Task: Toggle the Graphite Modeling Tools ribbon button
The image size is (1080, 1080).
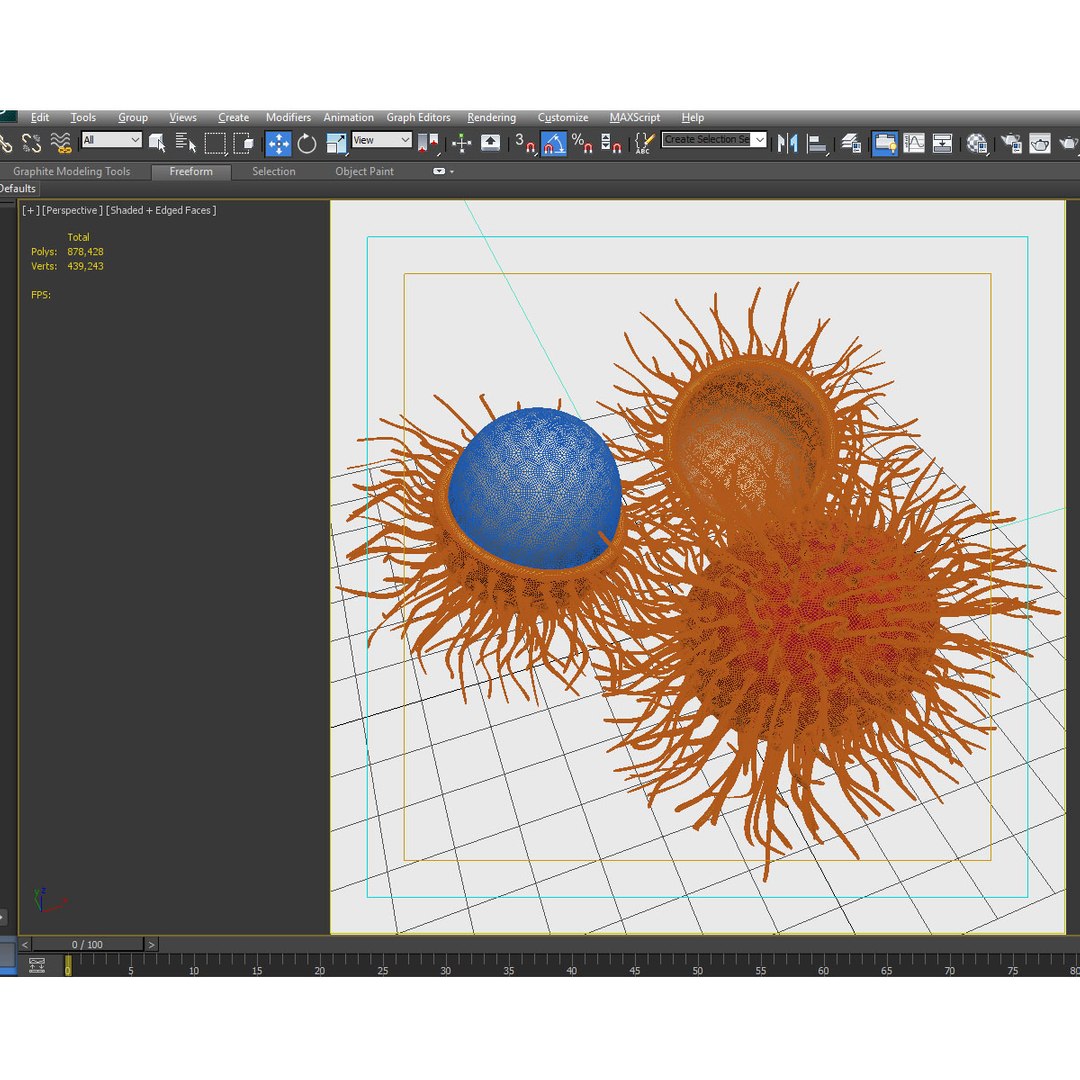Action: point(884,143)
